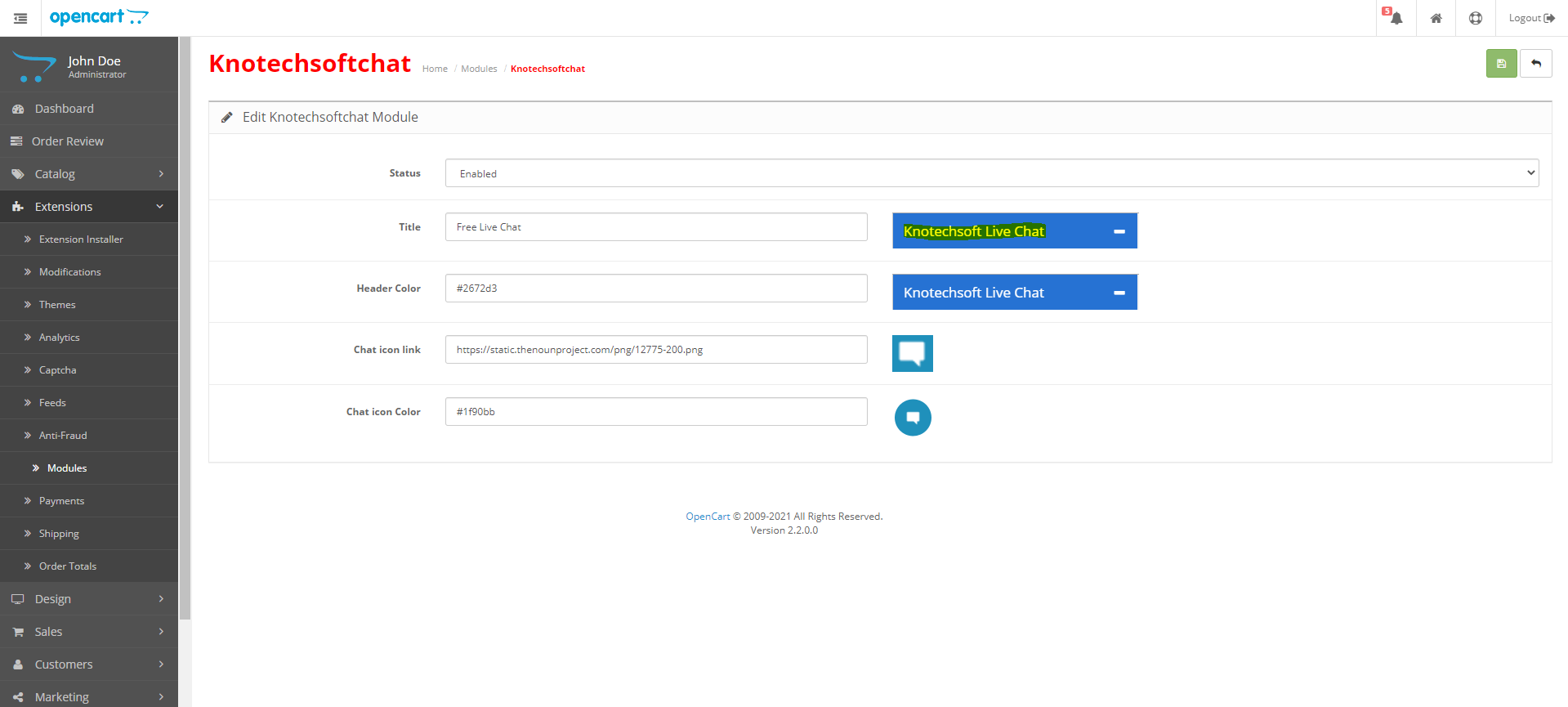Viewport: 1568px width, 707px height.
Task: Click the highlighted title preview bar
Action: (x=1015, y=230)
